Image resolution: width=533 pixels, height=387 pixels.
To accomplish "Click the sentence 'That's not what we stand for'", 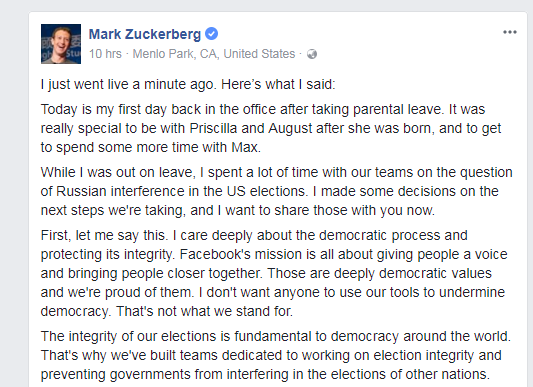I will point(204,311).
